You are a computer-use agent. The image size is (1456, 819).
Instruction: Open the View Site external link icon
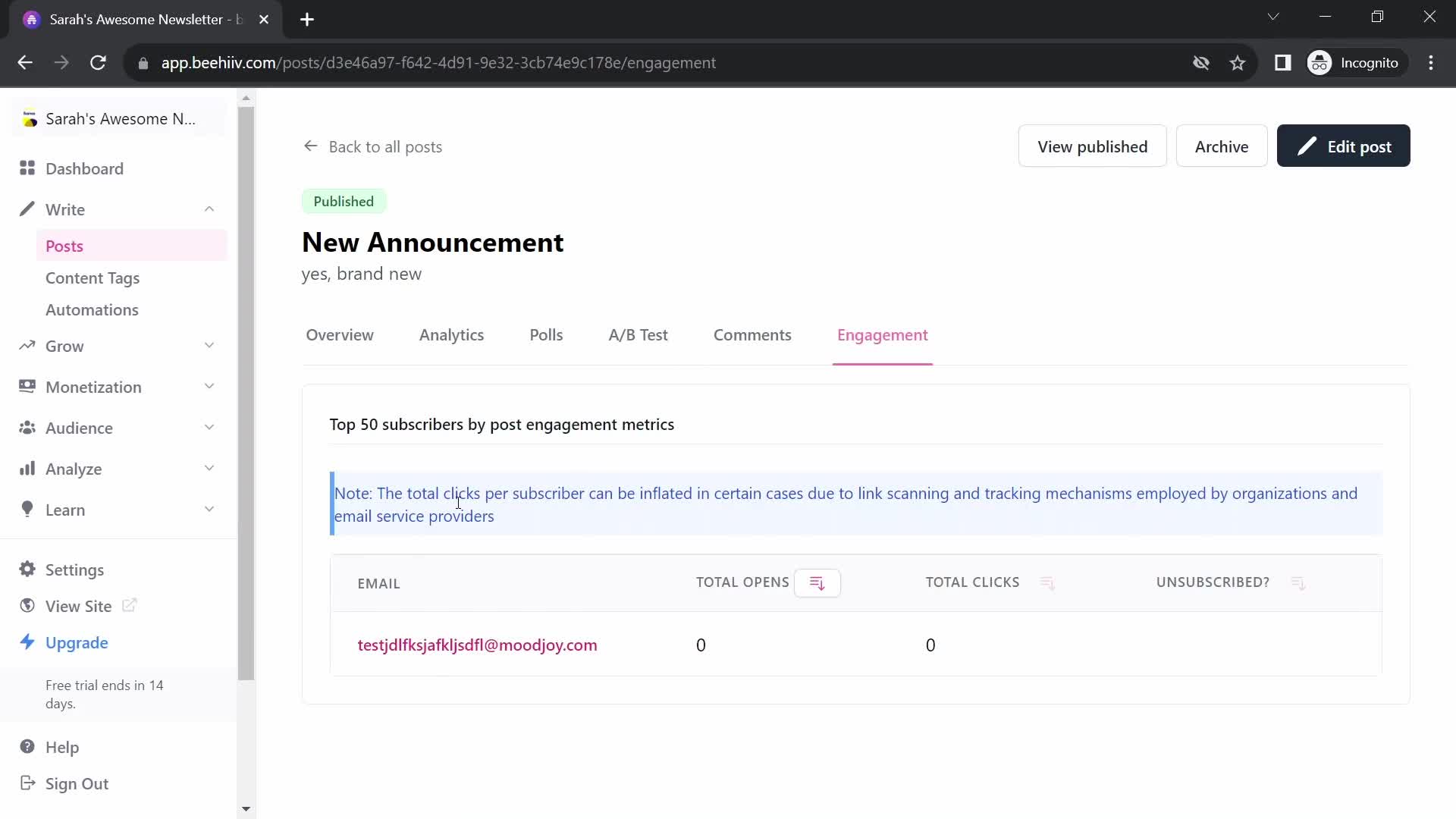pos(130,605)
